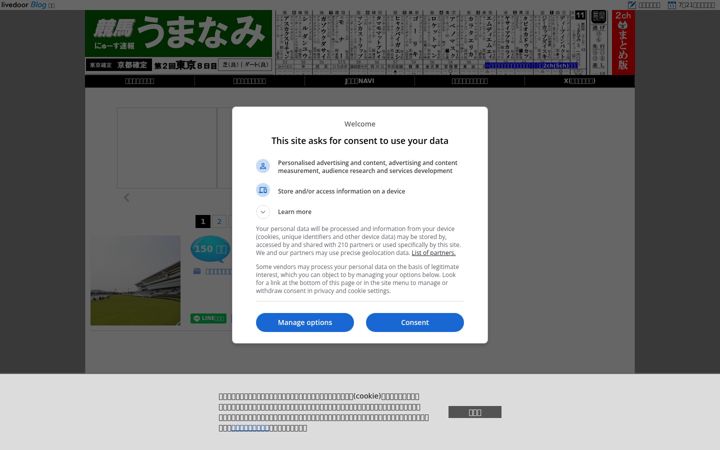Click the green うまなみ site logo
Screen dimensions: 720x450
[179, 34]
